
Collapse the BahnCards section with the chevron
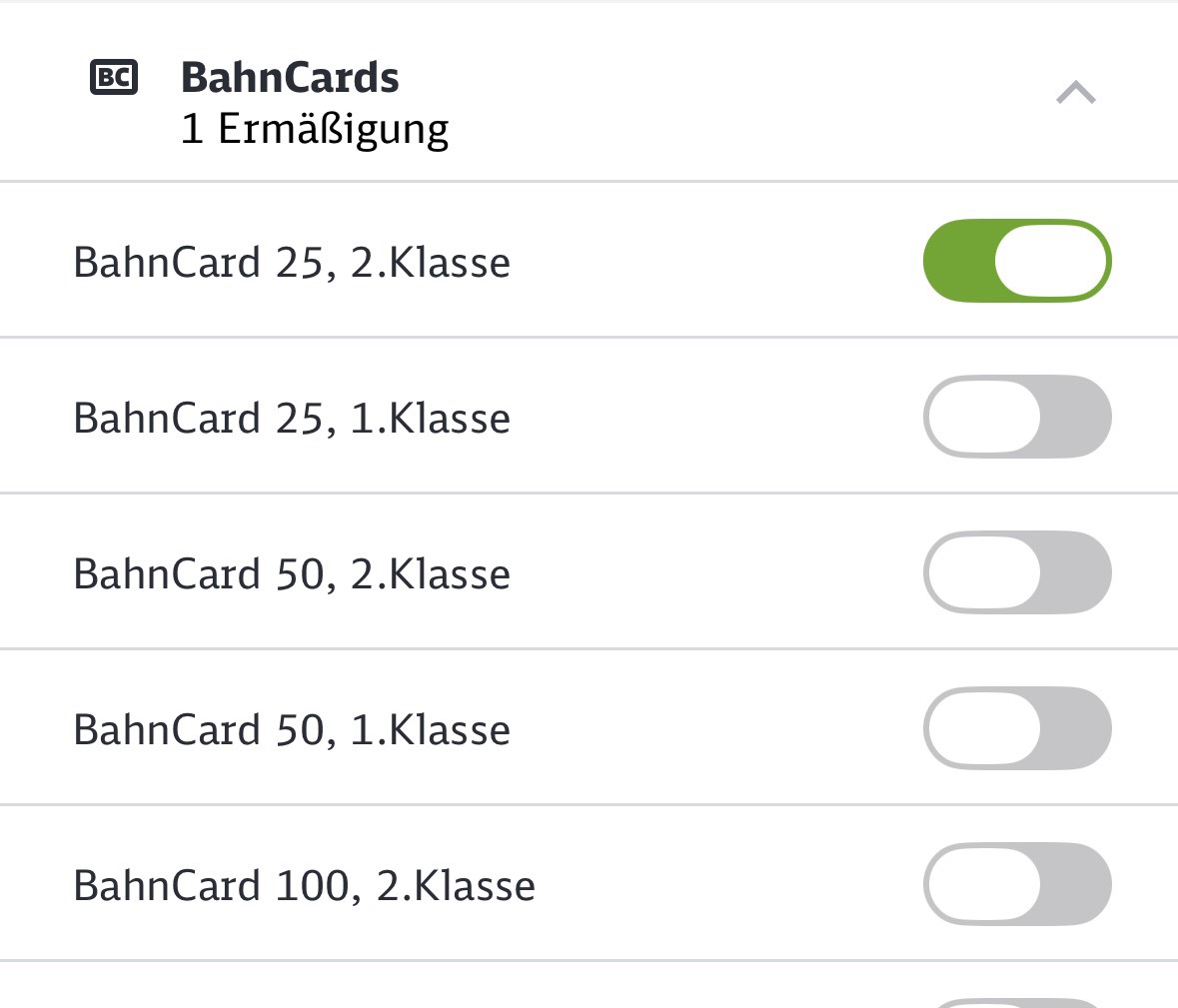(x=1076, y=92)
